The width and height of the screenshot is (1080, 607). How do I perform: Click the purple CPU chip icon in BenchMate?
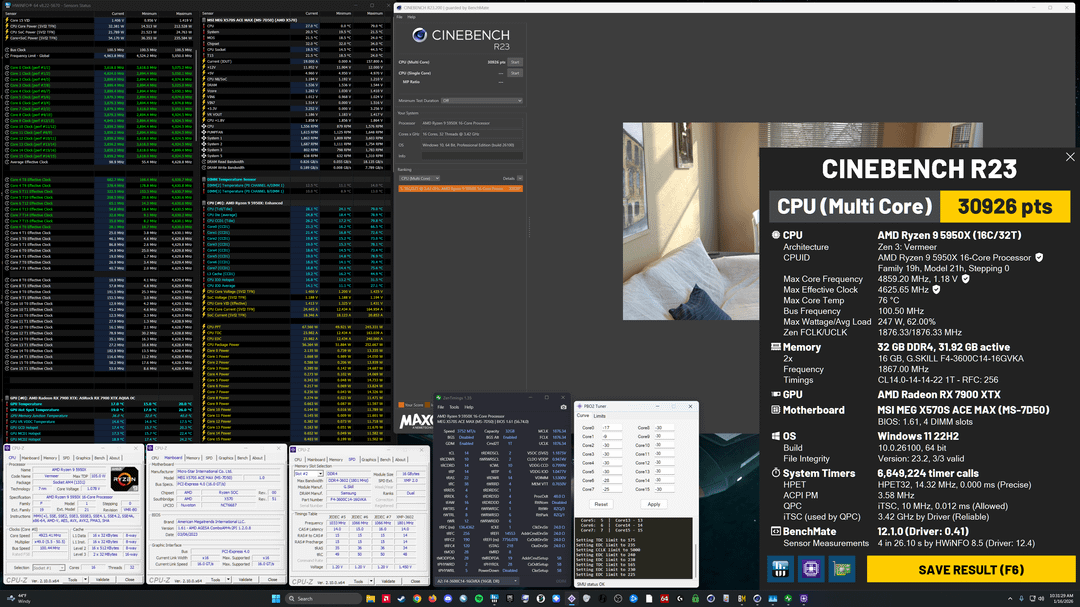click(813, 569)
